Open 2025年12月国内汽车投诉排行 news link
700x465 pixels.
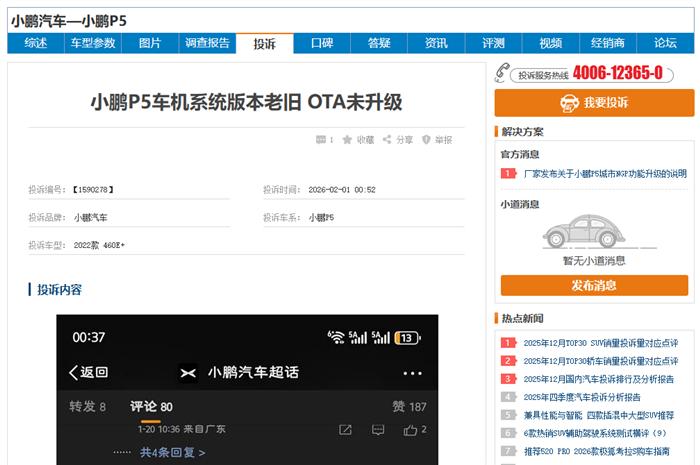coord(598,379)
